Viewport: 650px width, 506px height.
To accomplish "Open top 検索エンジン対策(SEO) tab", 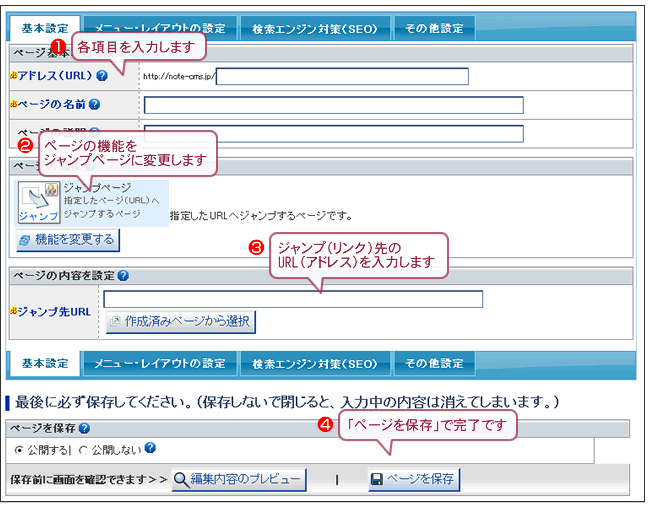I will pyautogui.click(x=315, y=29).
